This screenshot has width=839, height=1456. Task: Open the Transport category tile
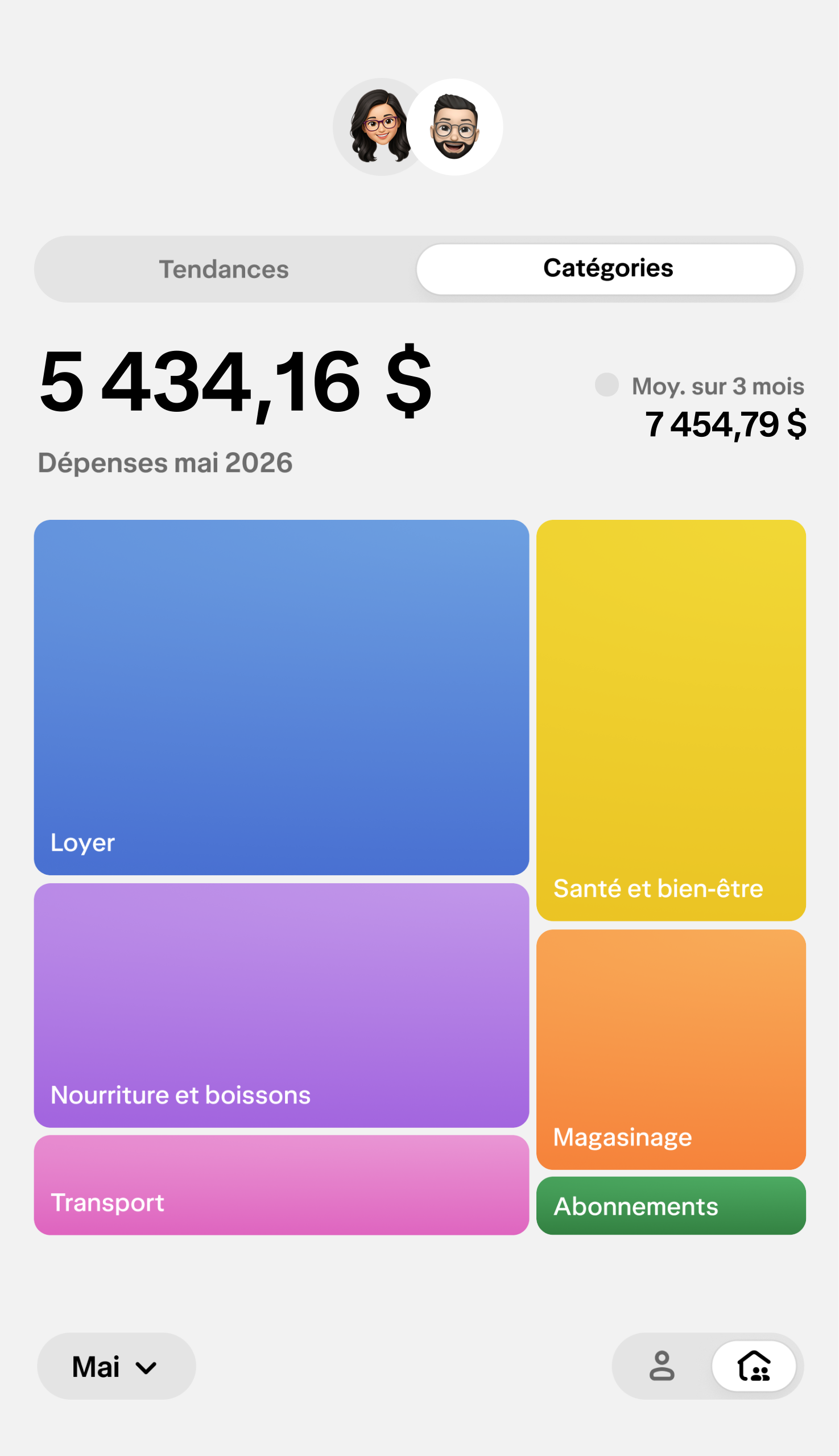[x=281, y=1185]
